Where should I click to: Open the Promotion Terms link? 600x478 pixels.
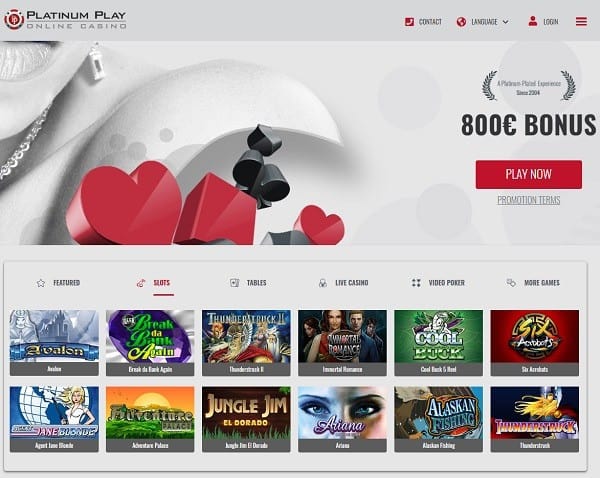coord(528,200)
